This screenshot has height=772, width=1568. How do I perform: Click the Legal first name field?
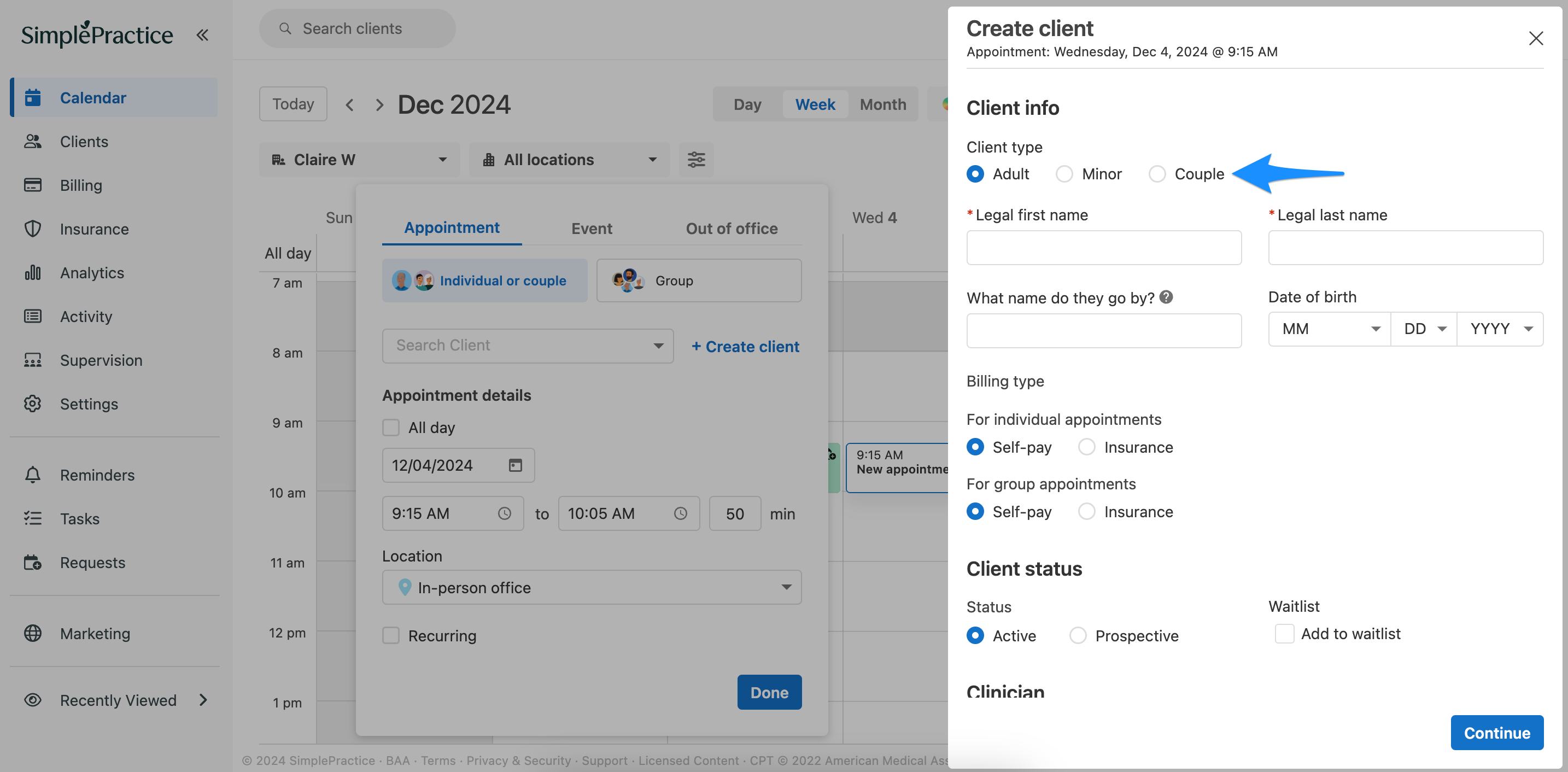[x=1104, y=248]
